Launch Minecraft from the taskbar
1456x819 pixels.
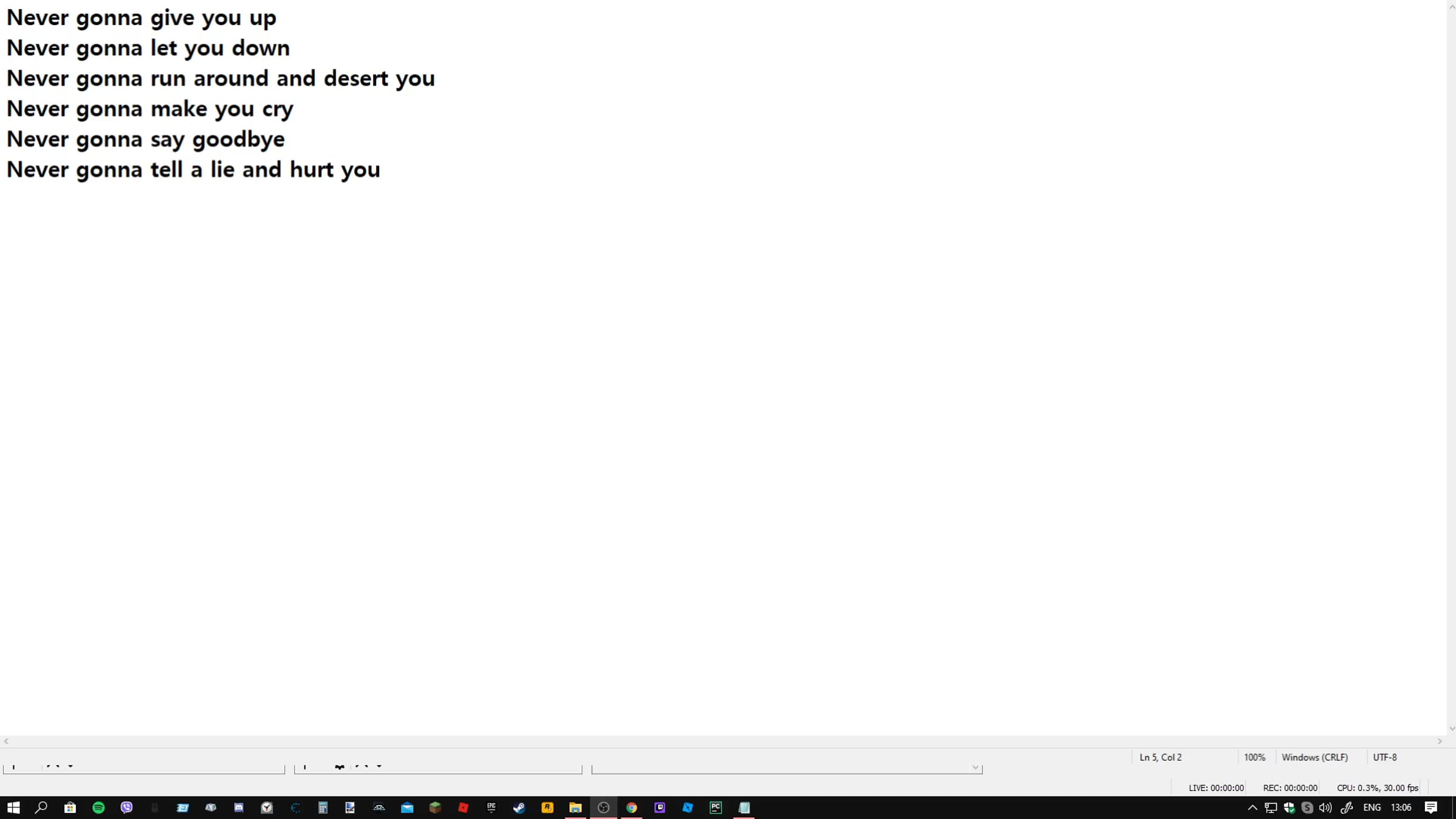(x=435, y=807)
